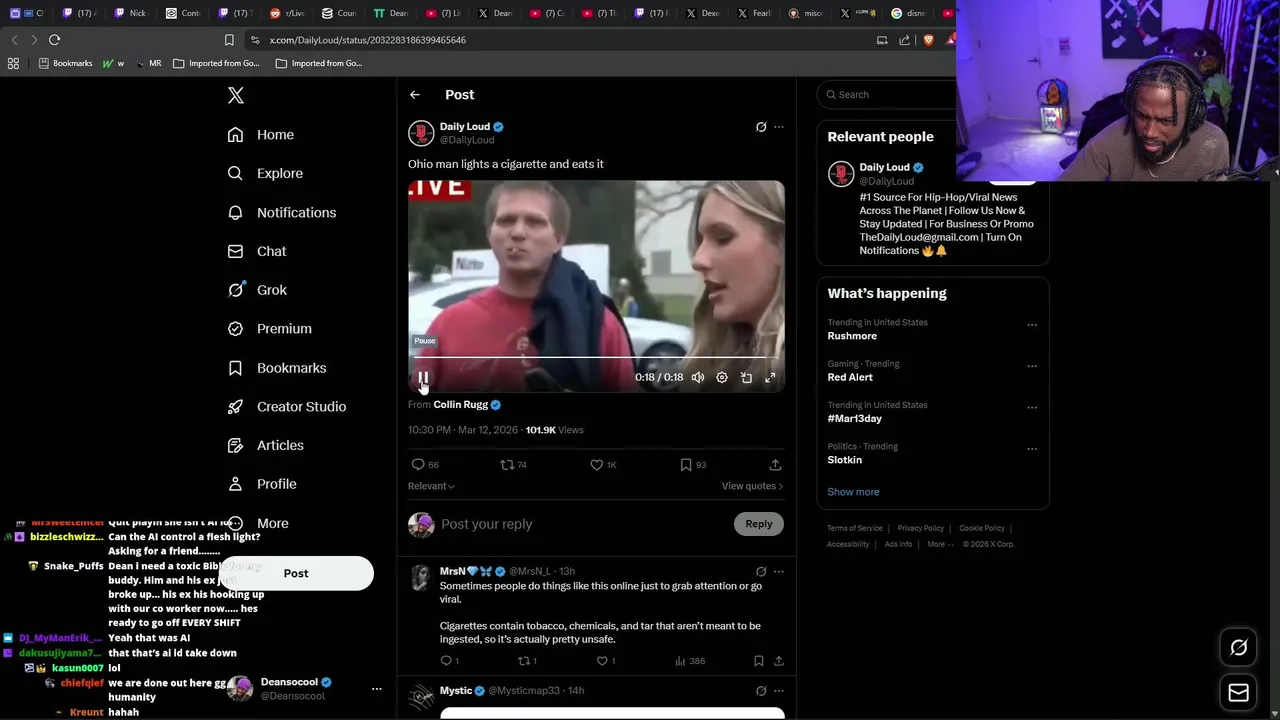Open video settings gear icon
The image size is (1280, 720).
722,377
